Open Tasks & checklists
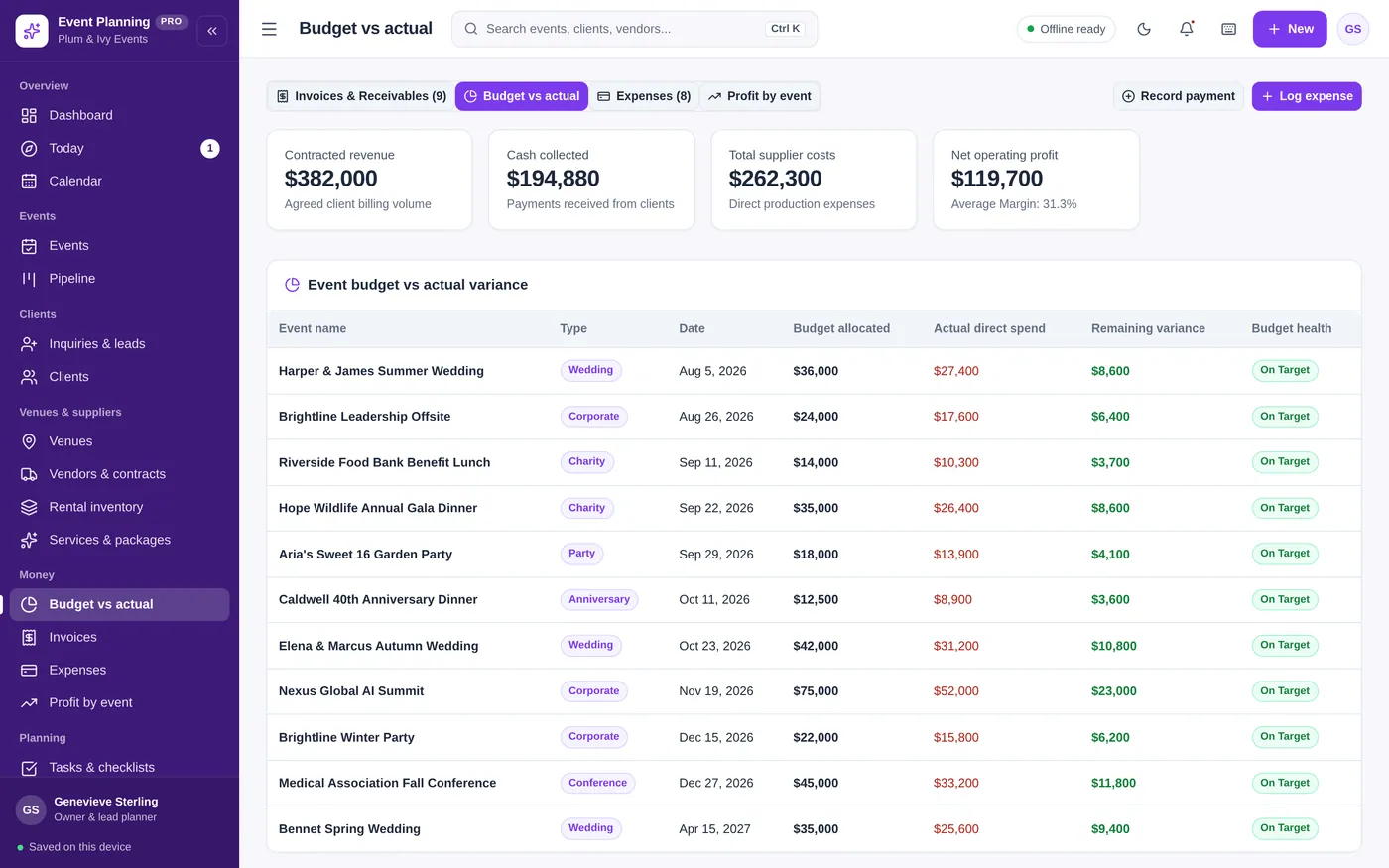Screen dimensions: 1389x868 (119, 767)
